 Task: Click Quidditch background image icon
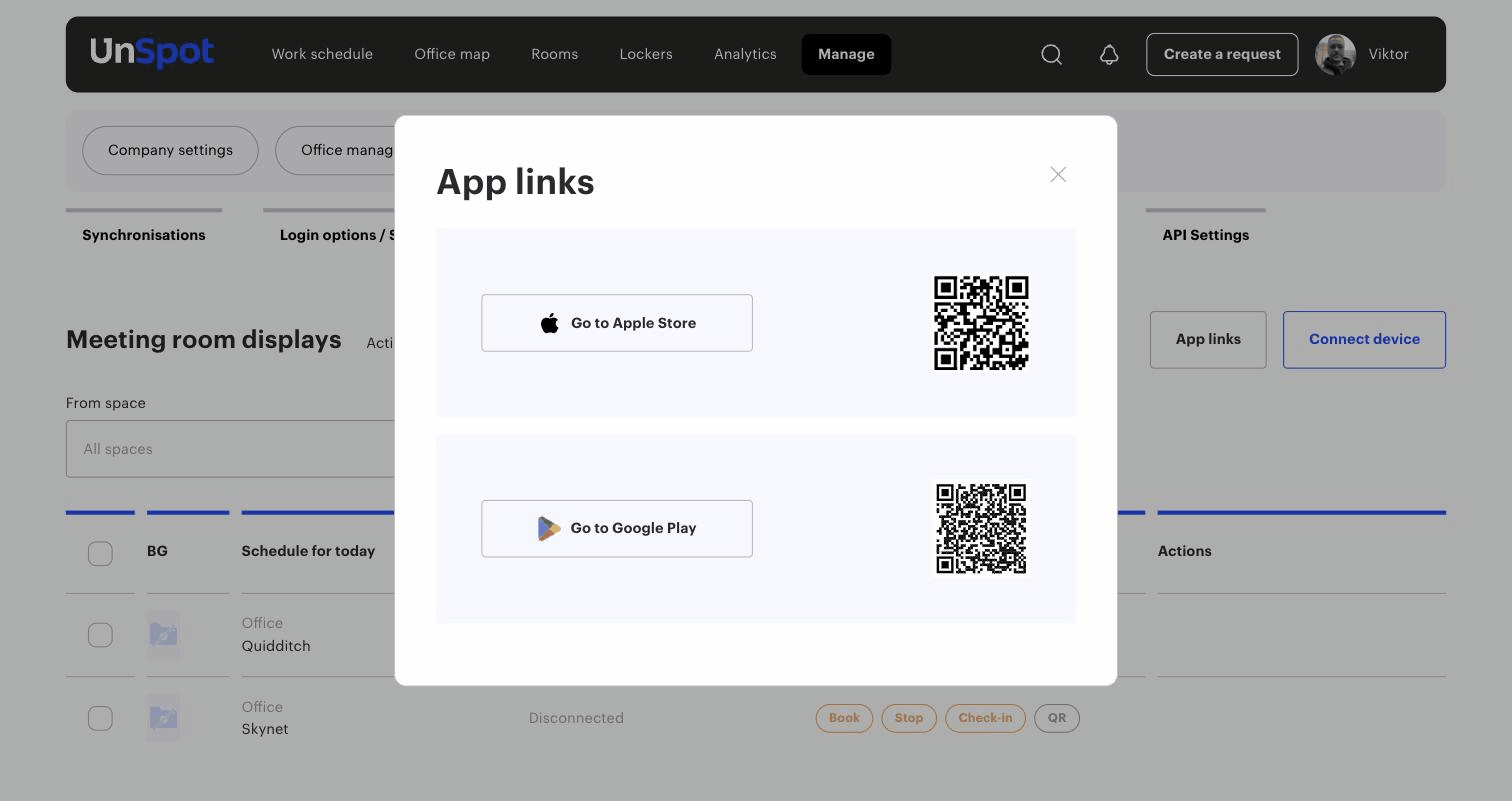(x=164, y=635)
